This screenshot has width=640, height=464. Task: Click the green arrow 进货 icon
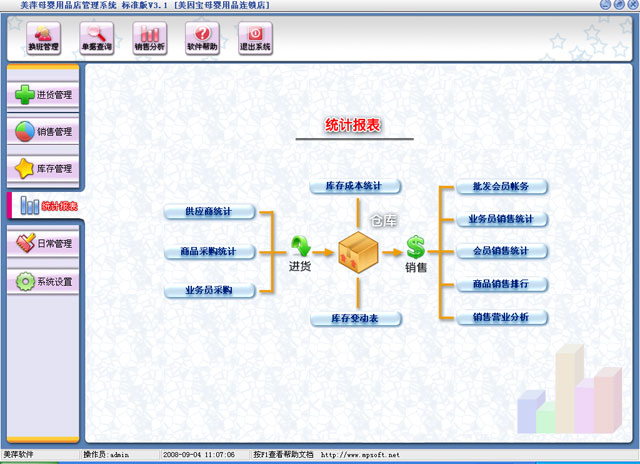[x=301, y=247]
